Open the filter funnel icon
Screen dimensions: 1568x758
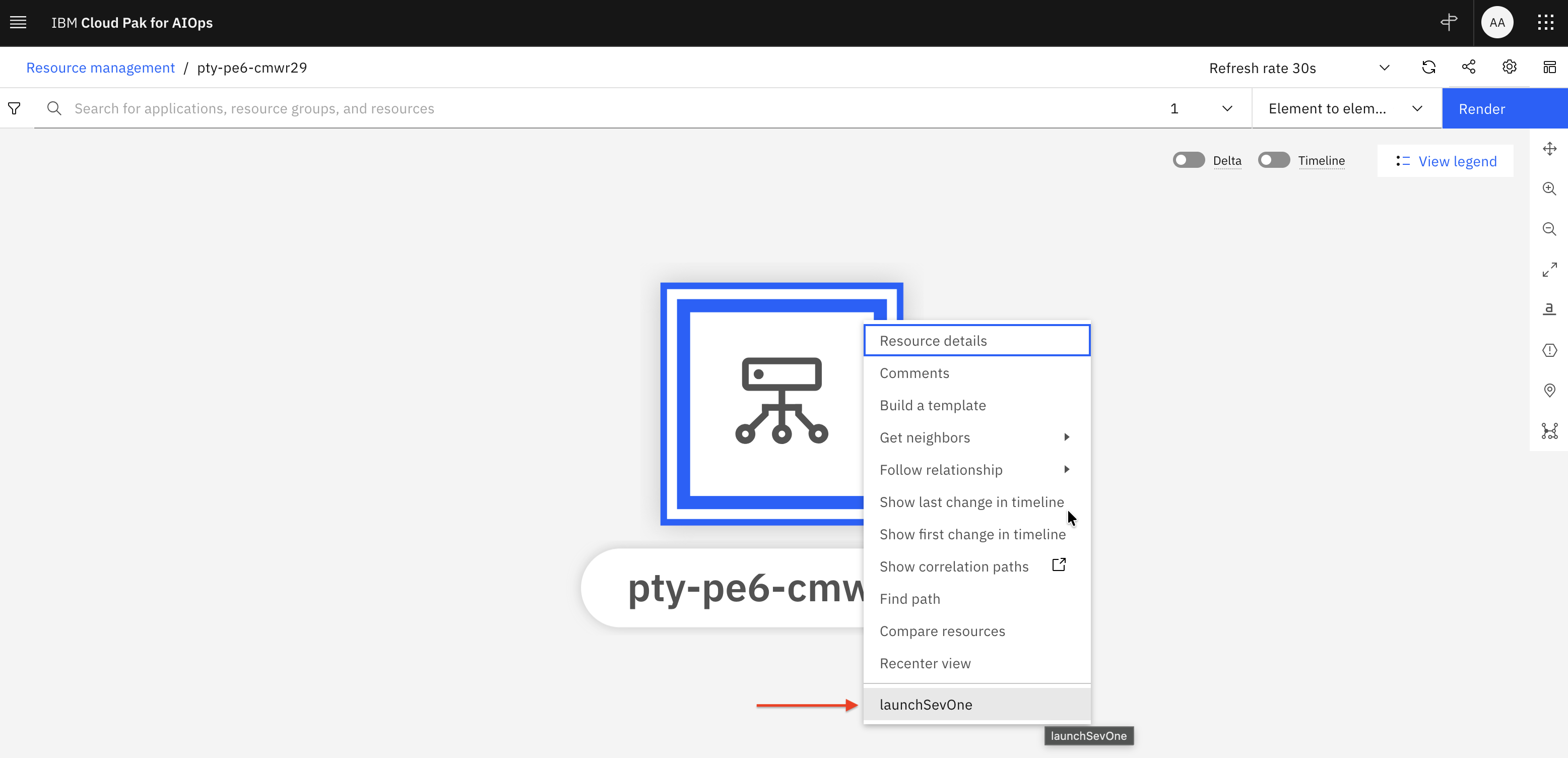pos(14,108)
